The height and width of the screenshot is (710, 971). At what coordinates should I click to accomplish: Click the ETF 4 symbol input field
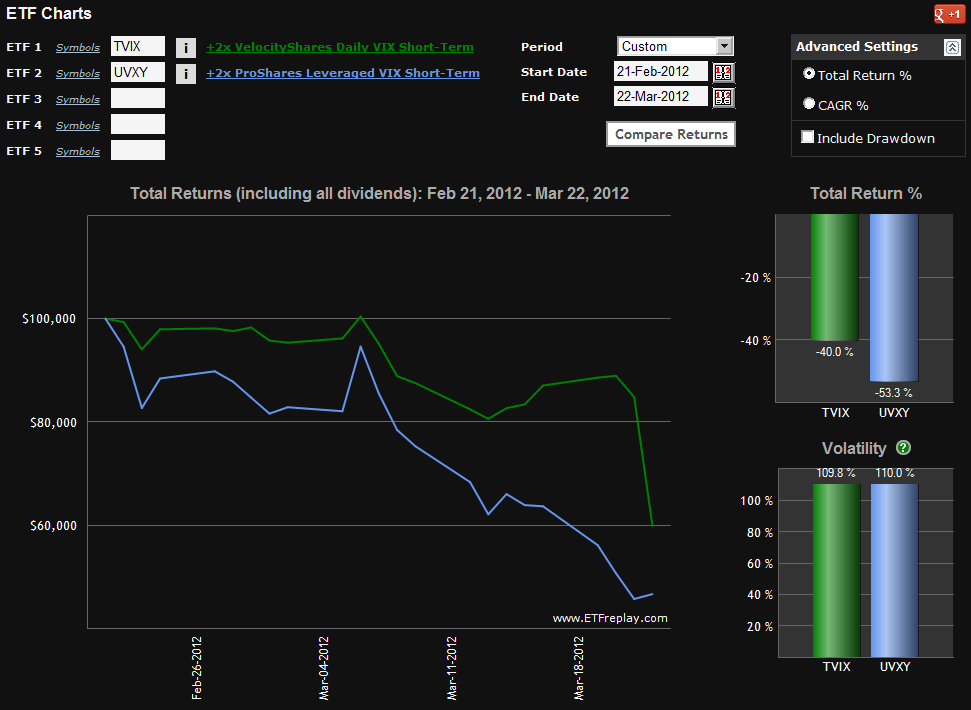click(138, 124)
